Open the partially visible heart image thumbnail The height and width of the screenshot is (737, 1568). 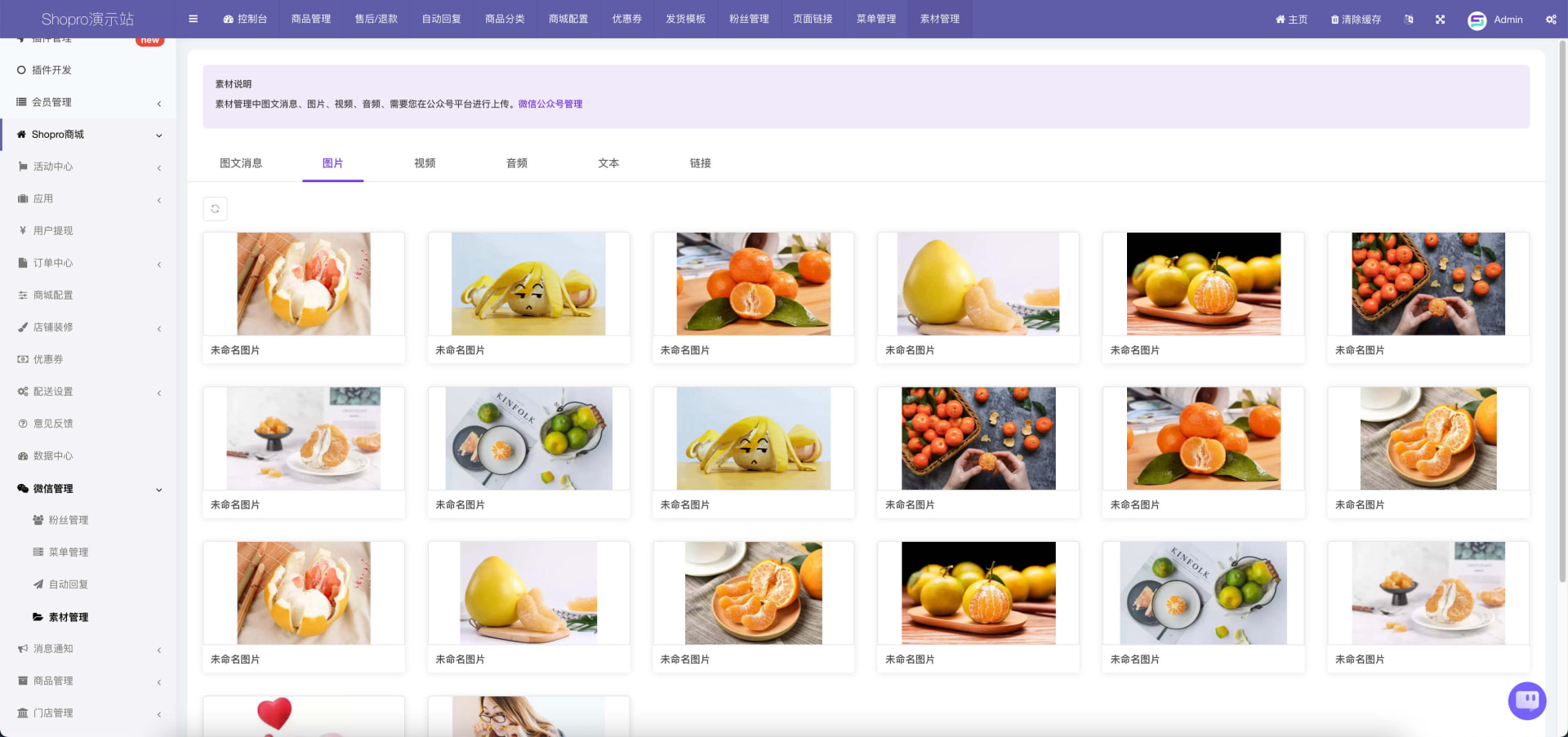point(304,717)
